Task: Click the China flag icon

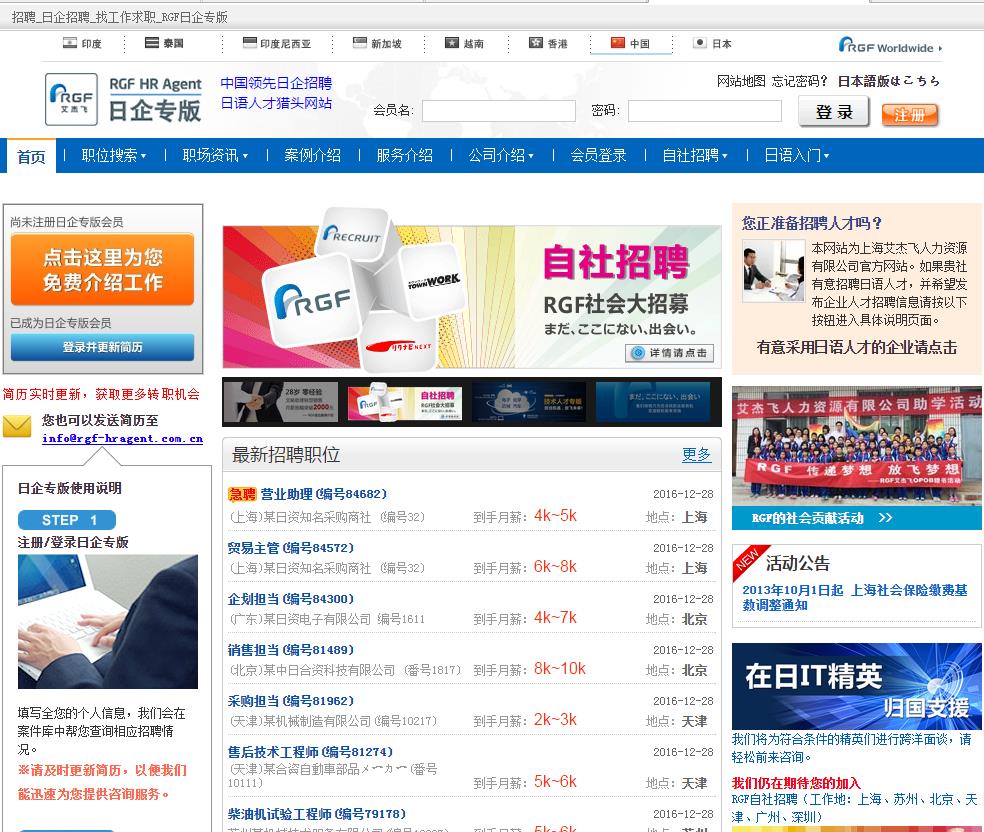Action: pos(618,43)
